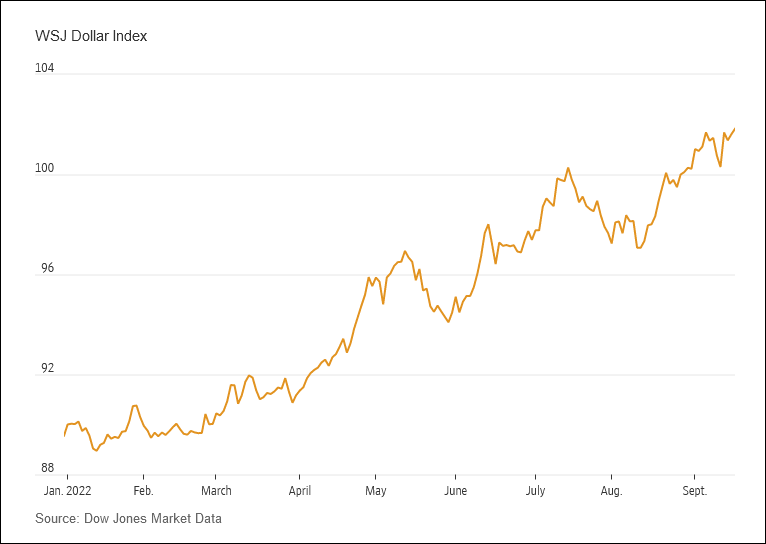Click the 104 y-axis label
Image resolution: width=766 pixels, height=544 pixels.
(x=46, y=69)
